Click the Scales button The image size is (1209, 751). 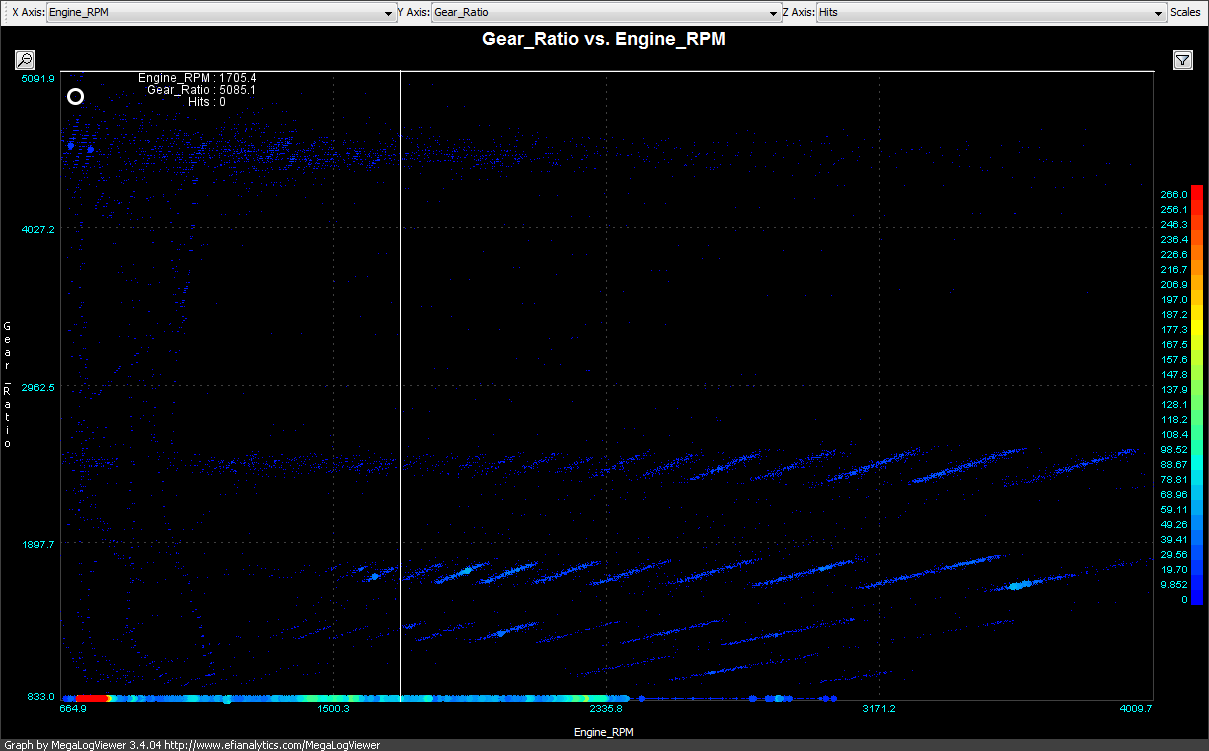click(1184, 13)
